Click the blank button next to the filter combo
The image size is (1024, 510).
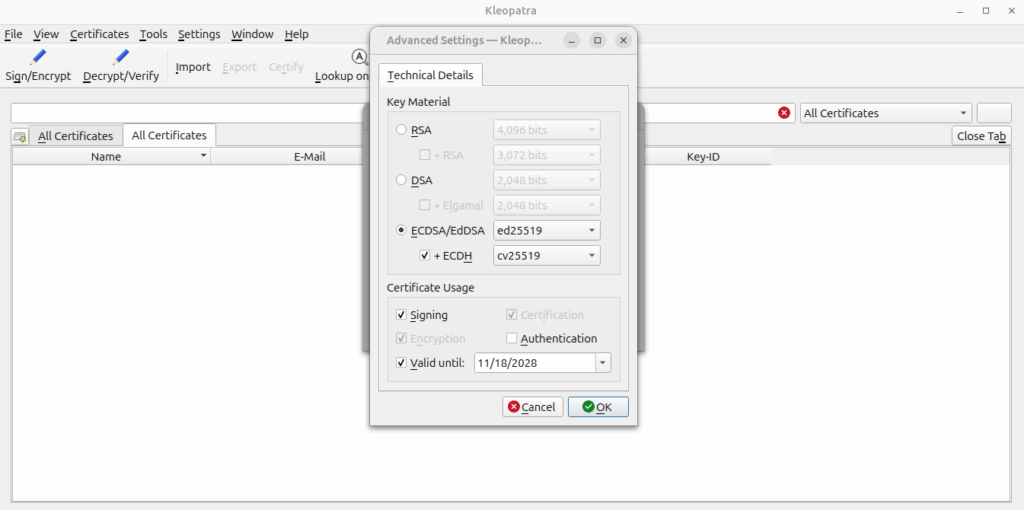[x=994, y=113]
